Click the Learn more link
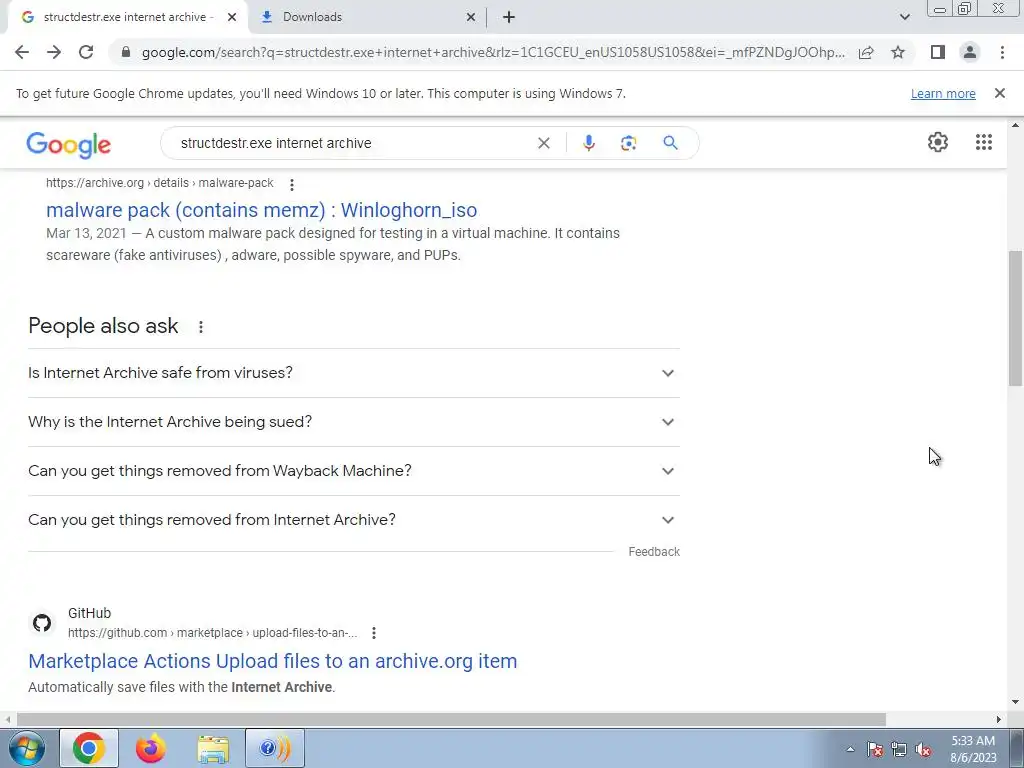 click(x=943, y=93)
